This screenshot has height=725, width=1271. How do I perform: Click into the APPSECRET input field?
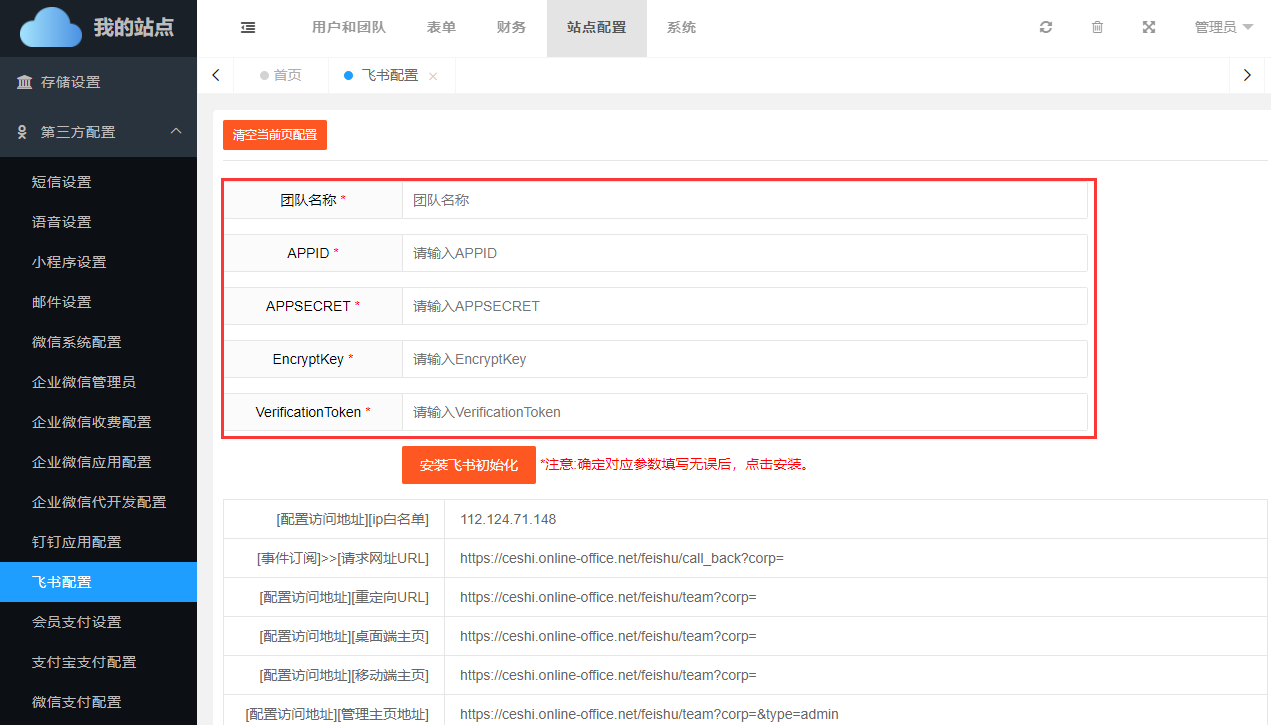pos(744,306)
